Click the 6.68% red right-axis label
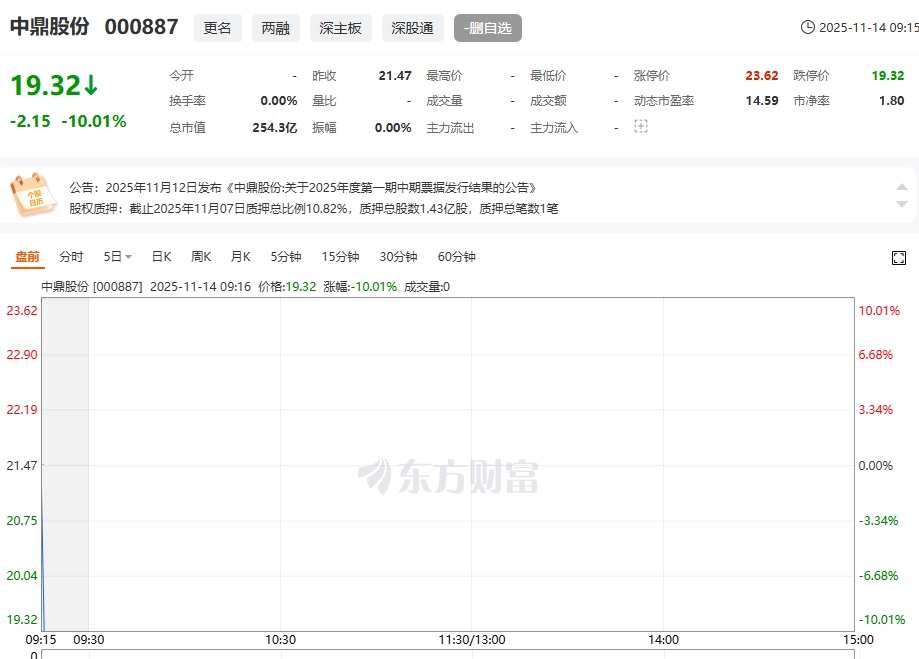Viewport: 919px width, 659px height. 876,355
